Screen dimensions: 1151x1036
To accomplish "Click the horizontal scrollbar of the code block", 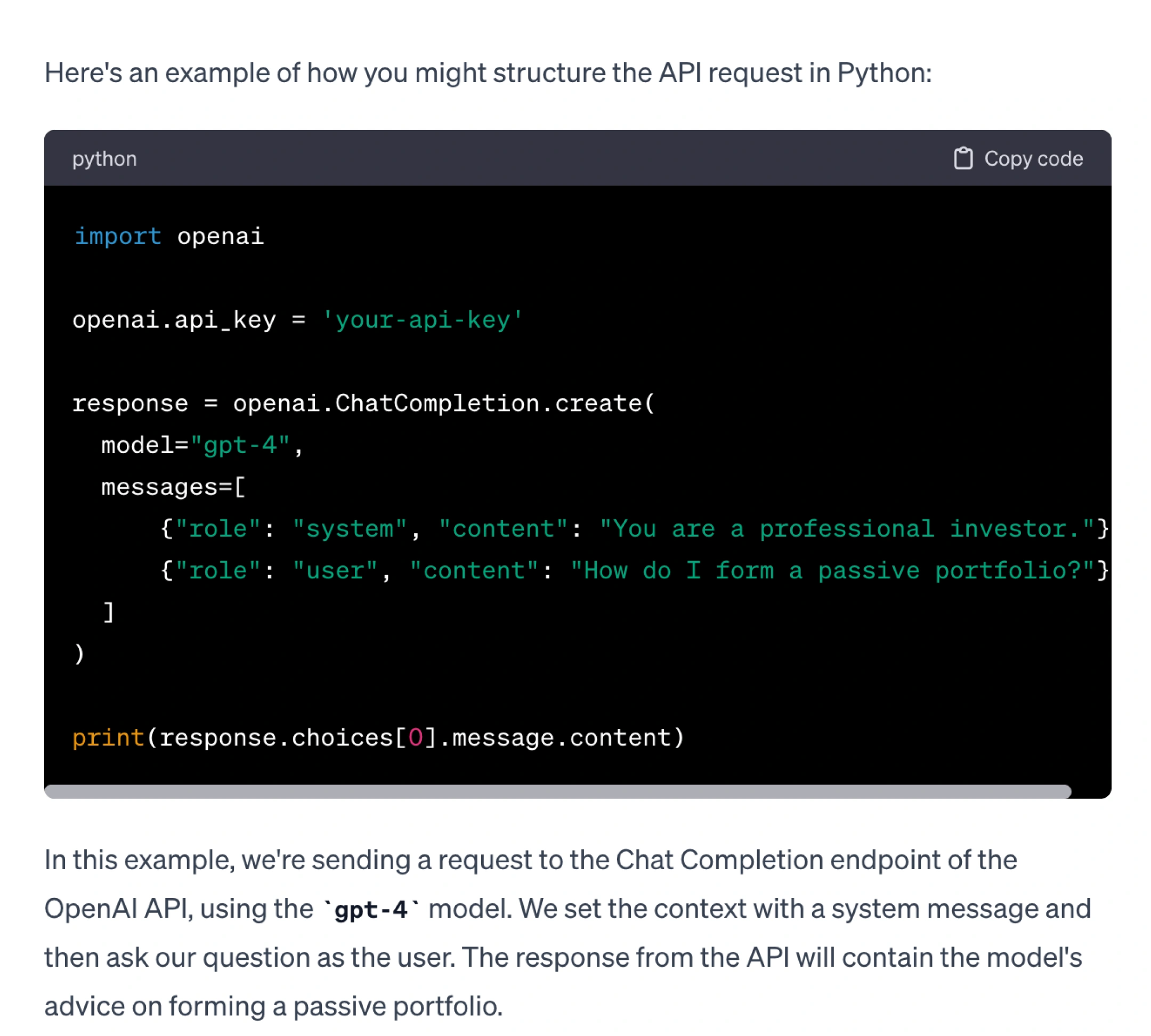I will pos(557,791).
